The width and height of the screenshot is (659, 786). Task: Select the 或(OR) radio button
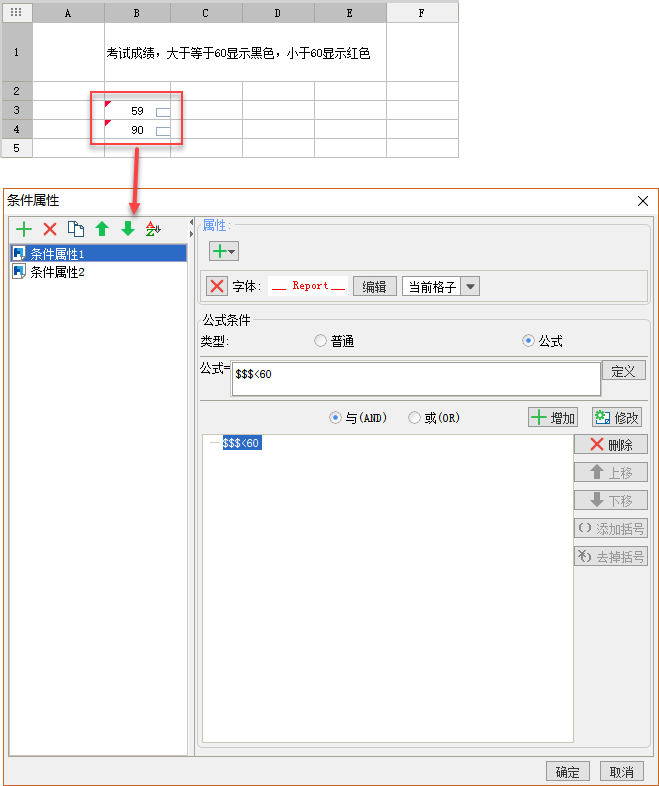tap(414, 418)
